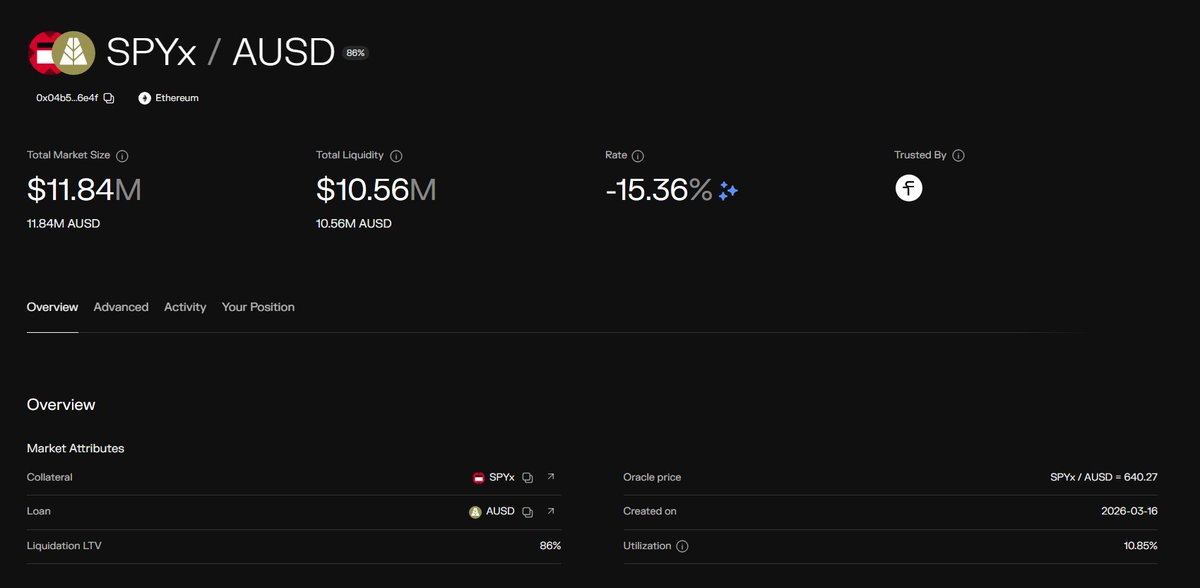The height and width of the screenshot is (588, 1200).
Task: Click the Trusted By info icon
Action: point(958,156)
